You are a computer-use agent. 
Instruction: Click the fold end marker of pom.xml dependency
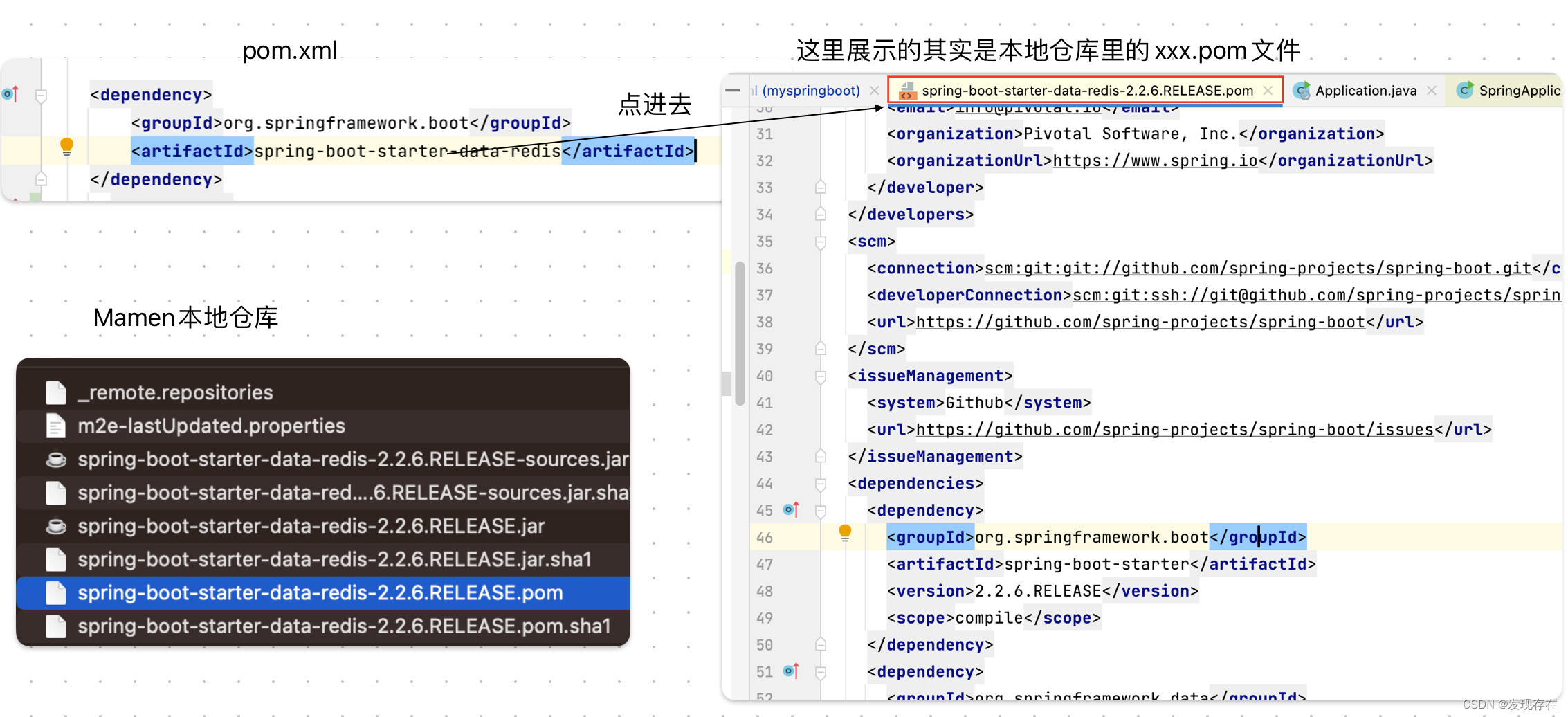click(x=42, y=179)
